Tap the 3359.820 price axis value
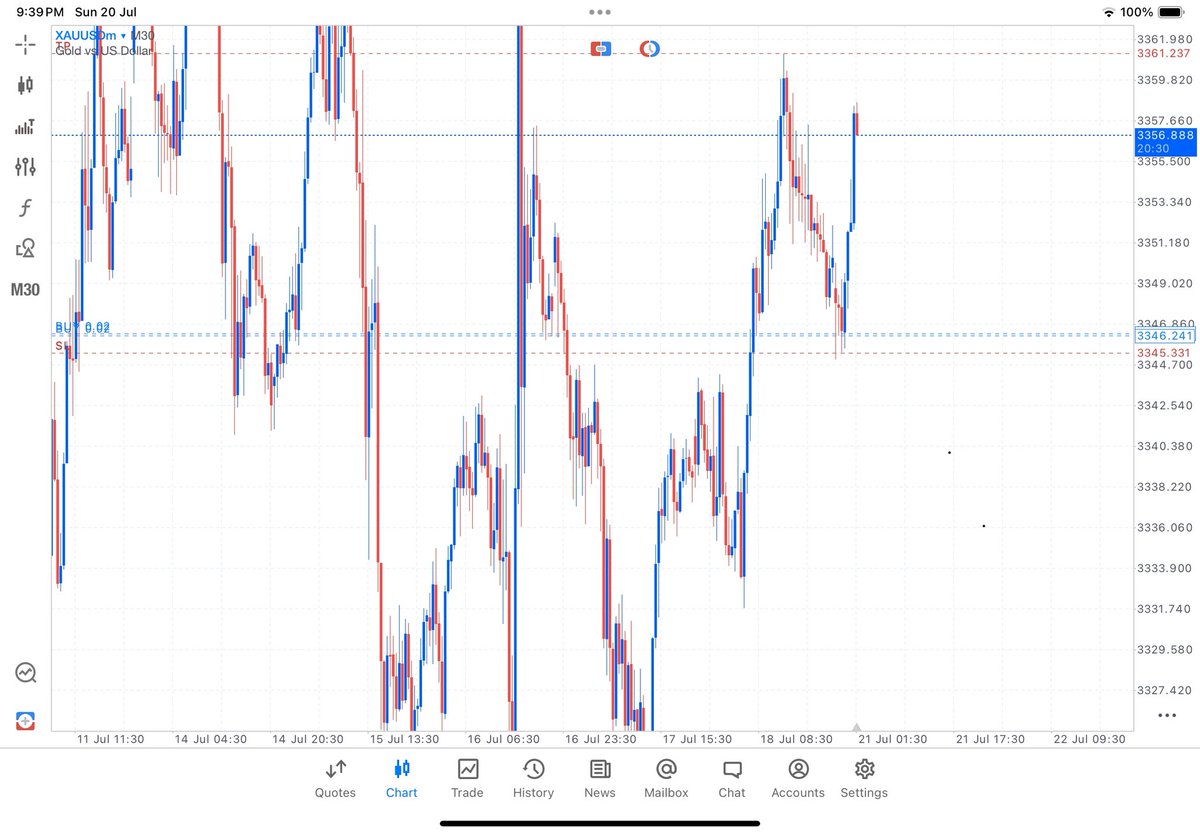The image size is (1200, 834). (1164, 80)
